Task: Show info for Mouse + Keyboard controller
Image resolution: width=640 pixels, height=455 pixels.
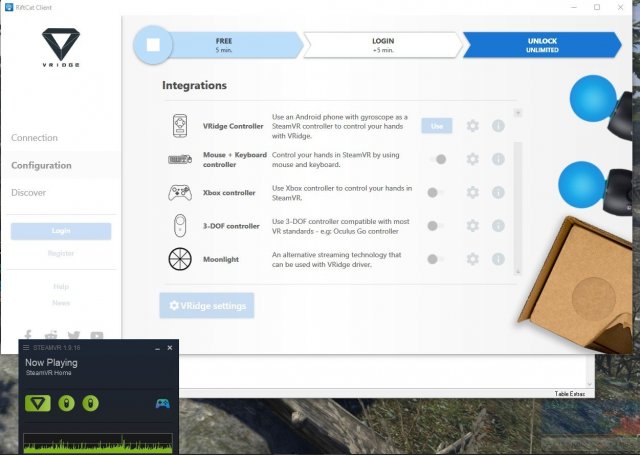Action: (x=498, y=159)
